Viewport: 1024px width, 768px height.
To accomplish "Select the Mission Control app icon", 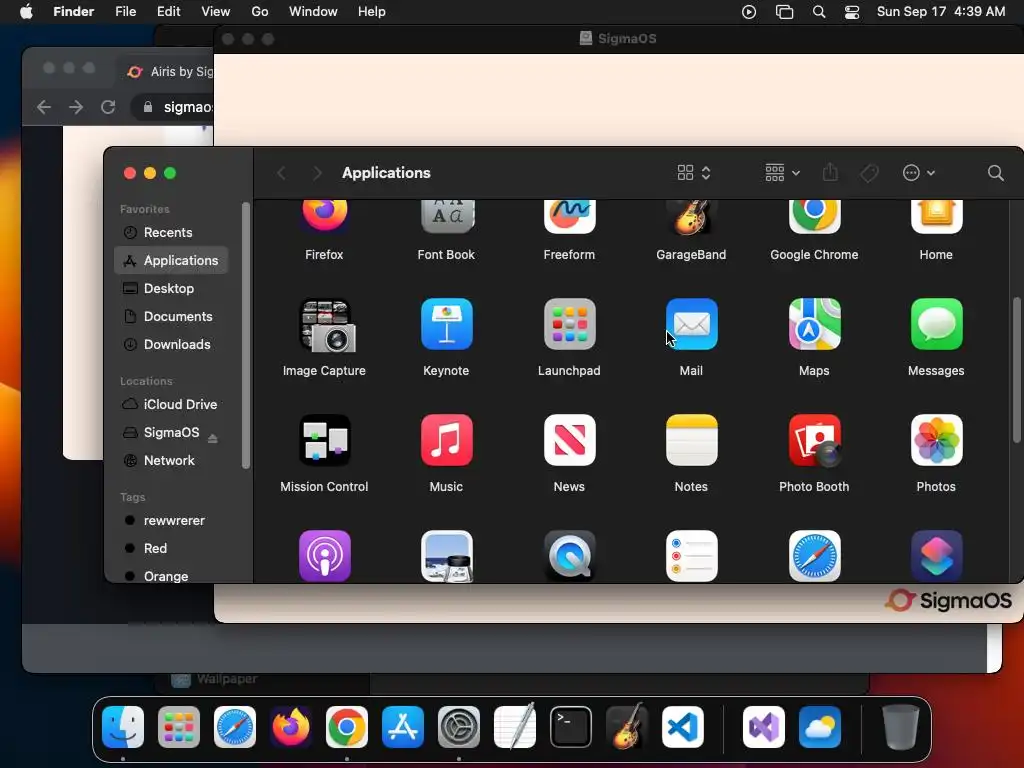I will (x=325, y=440).
